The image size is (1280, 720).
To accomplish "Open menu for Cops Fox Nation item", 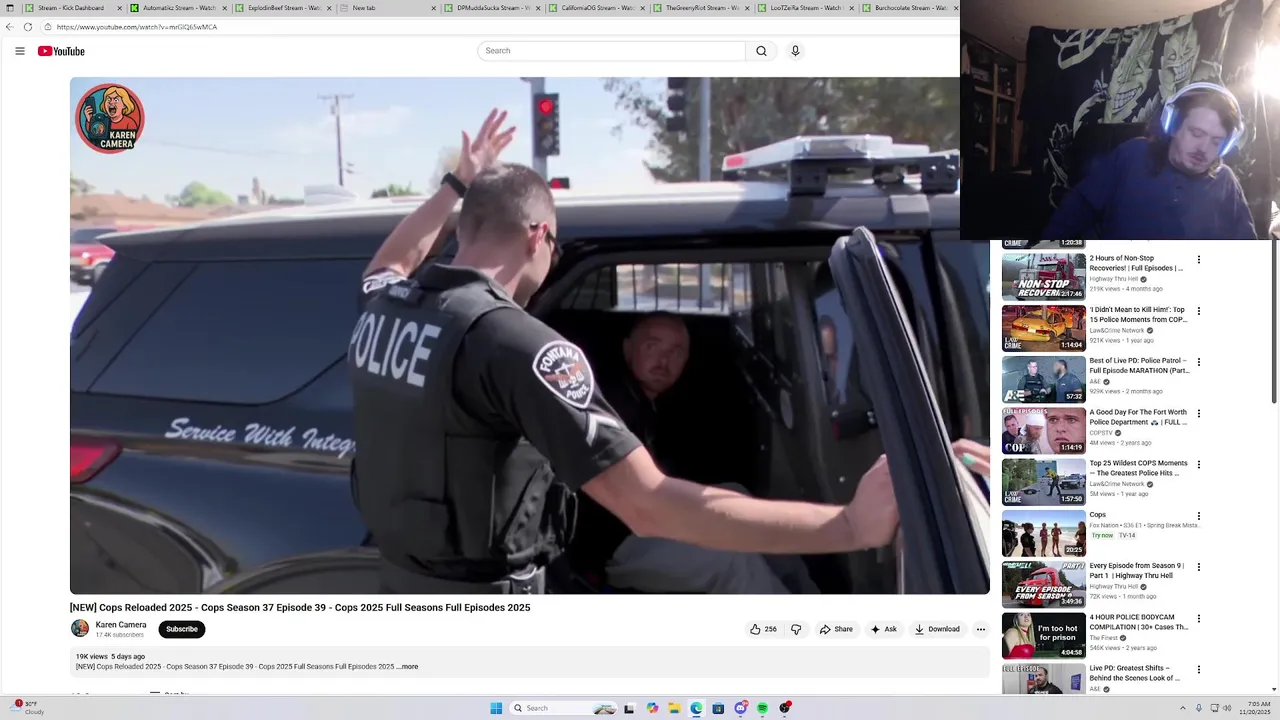I will 1198,516.
